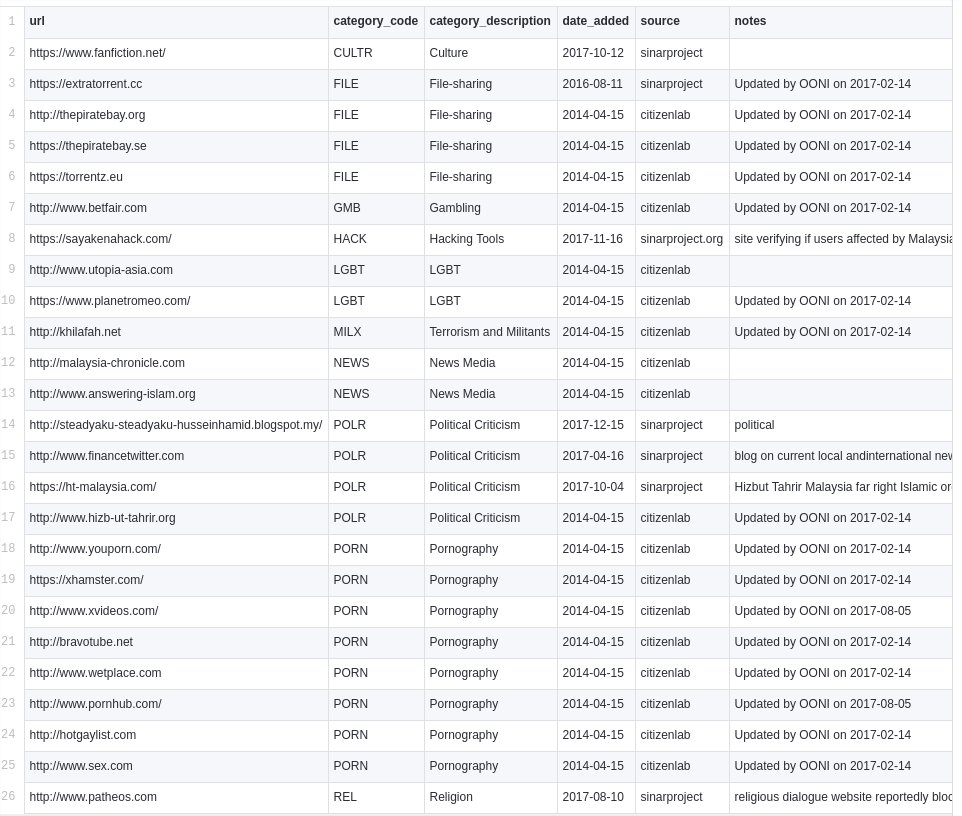
Task: Click the source column header
Action: click(682, 21)
